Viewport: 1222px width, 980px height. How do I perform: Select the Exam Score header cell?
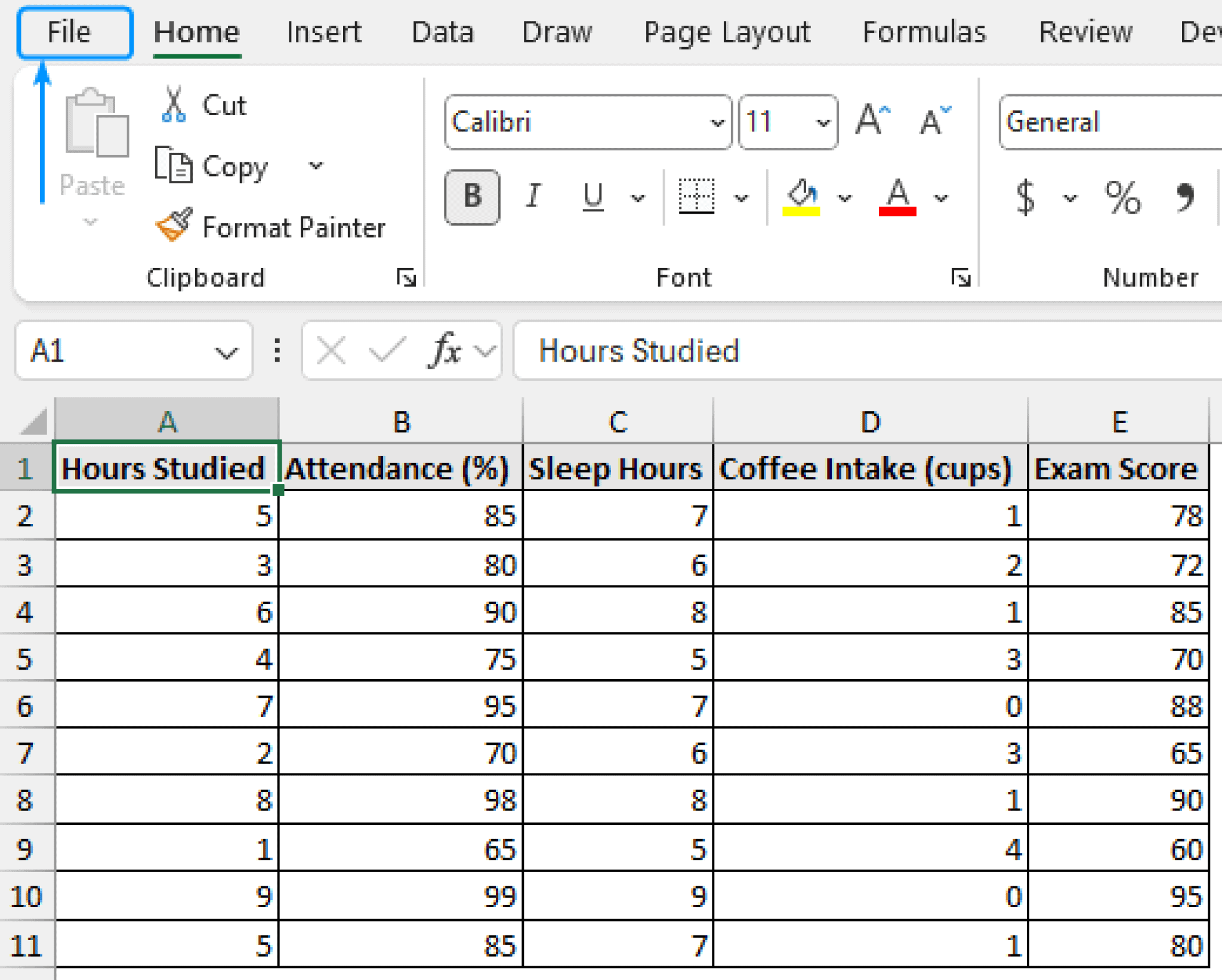1119,469
